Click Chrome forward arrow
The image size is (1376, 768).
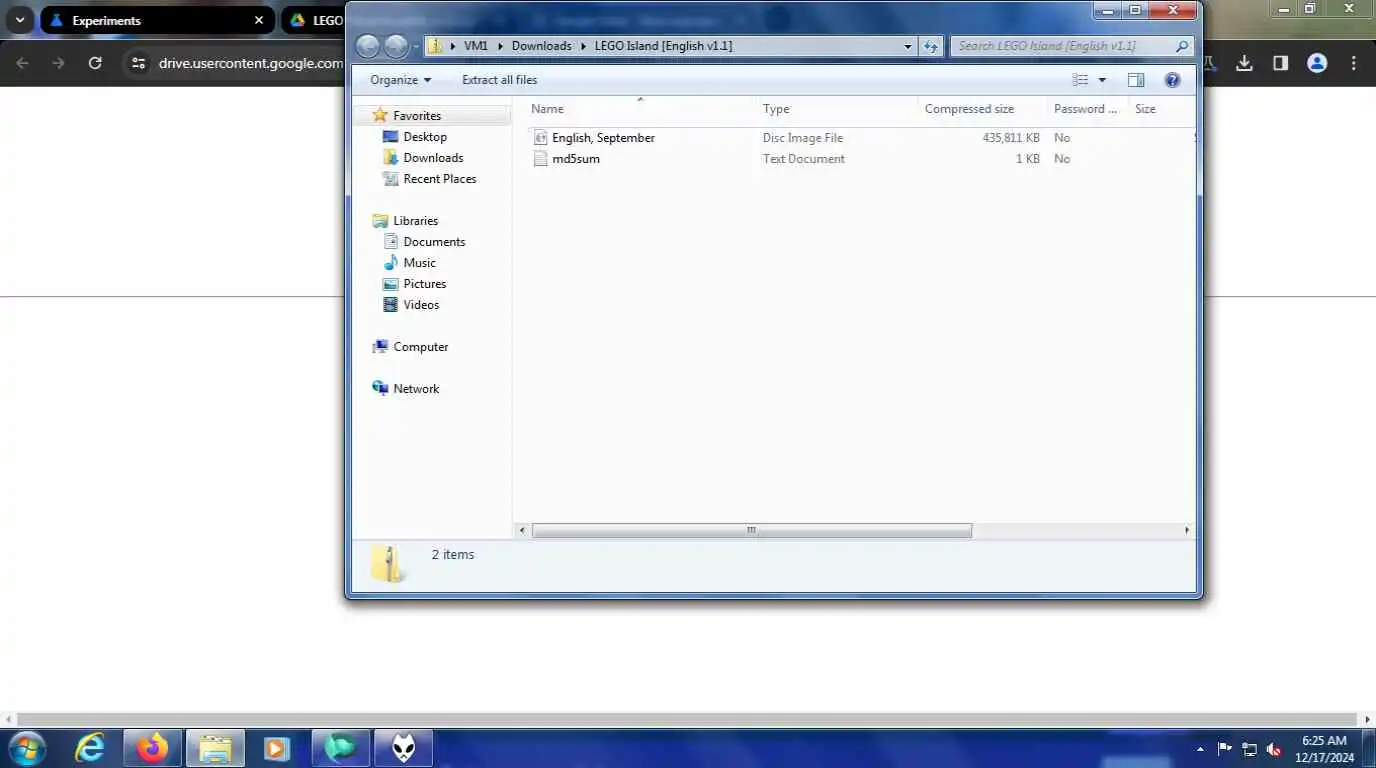tap(59, 63)
